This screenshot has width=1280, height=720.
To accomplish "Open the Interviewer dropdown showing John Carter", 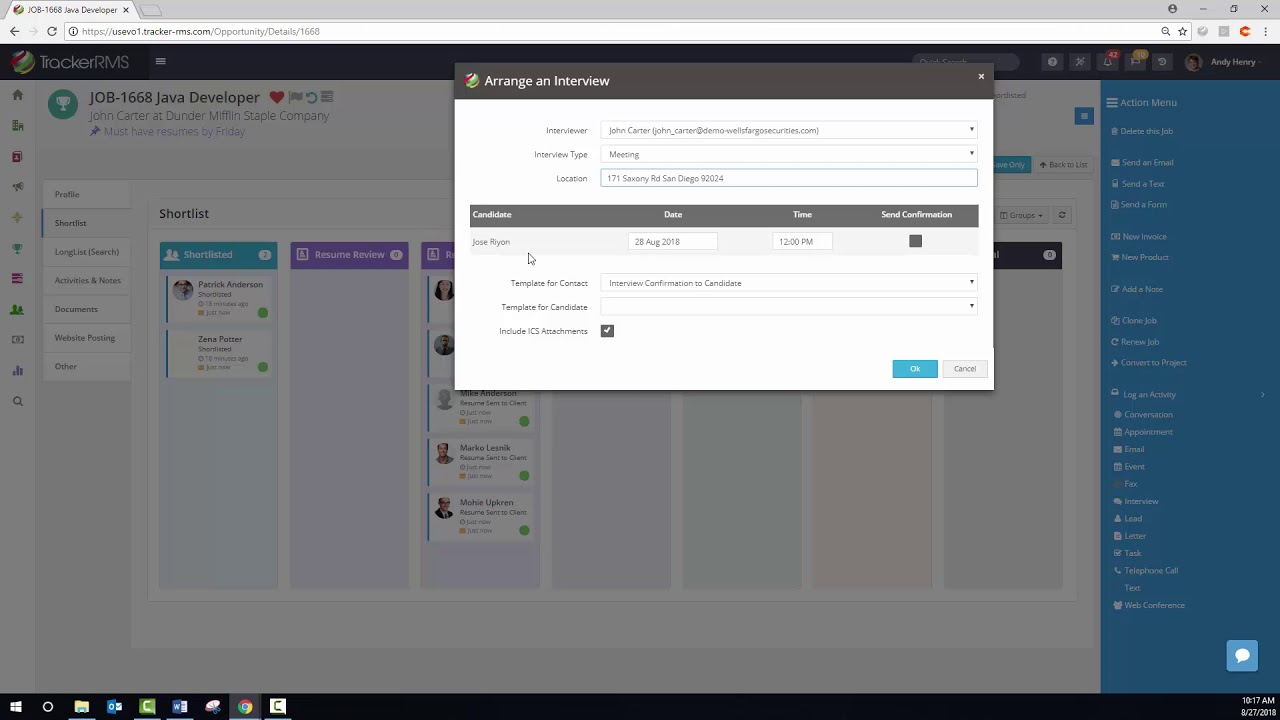I will 789,130.
